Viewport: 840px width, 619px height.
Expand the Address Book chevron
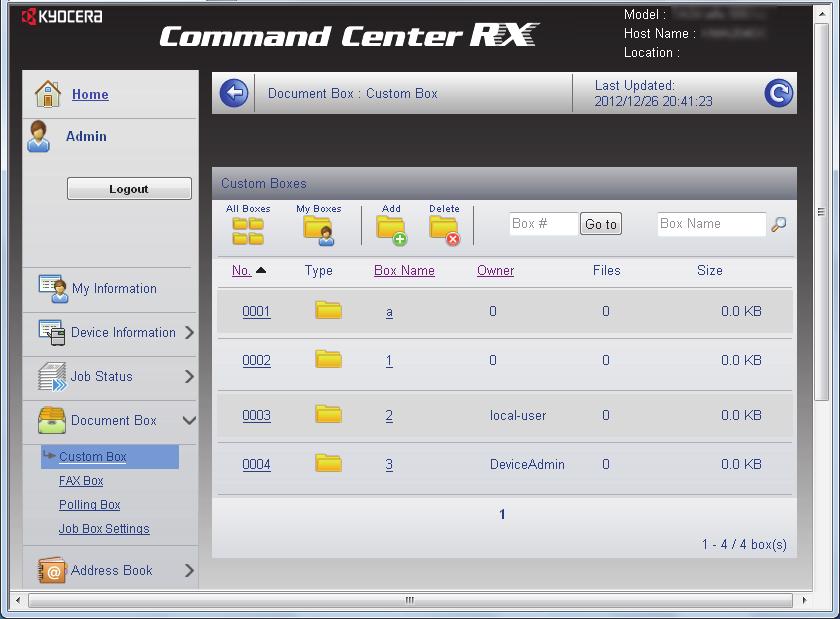coord(189,570)
